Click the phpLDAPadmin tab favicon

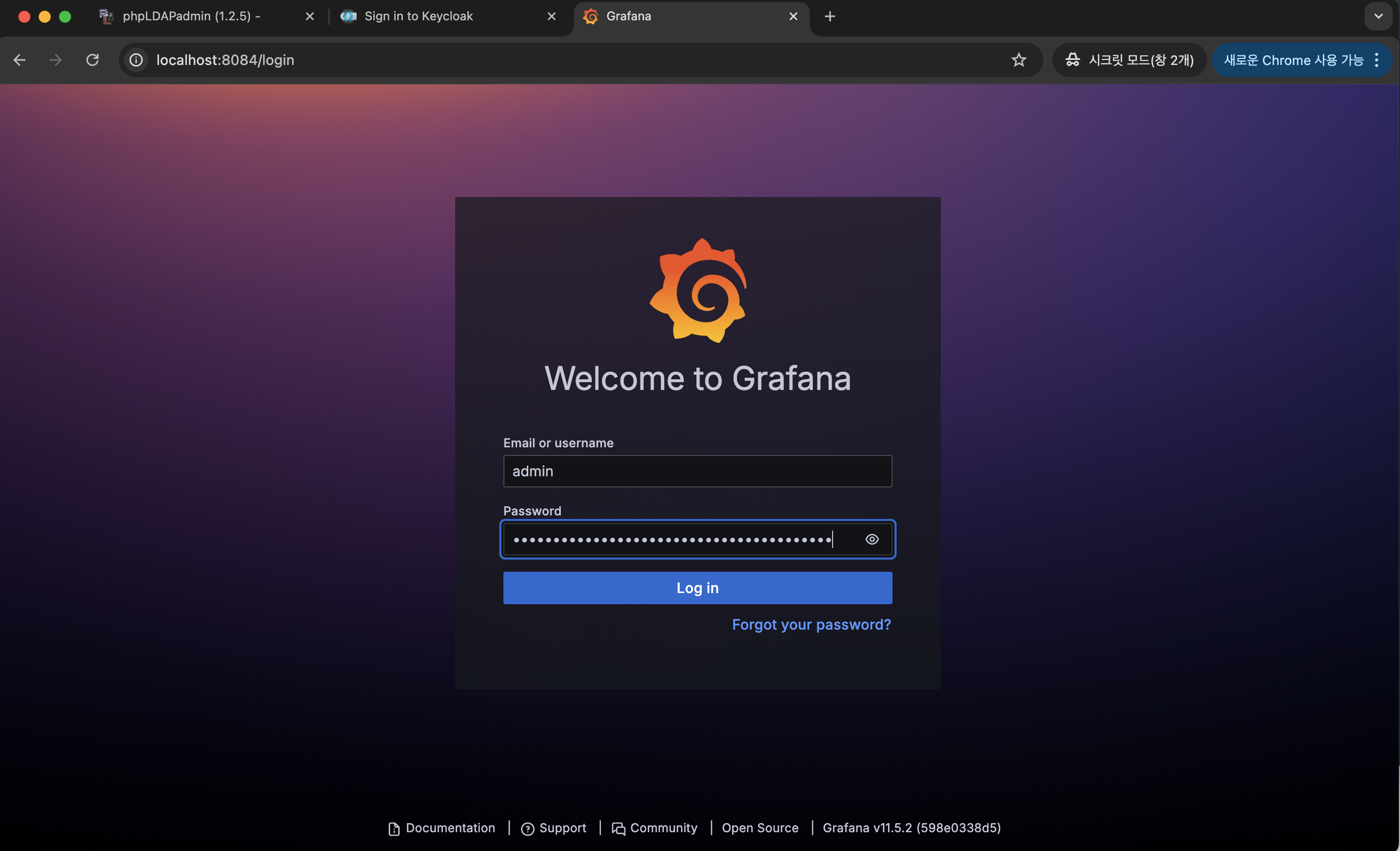point(106,16)
